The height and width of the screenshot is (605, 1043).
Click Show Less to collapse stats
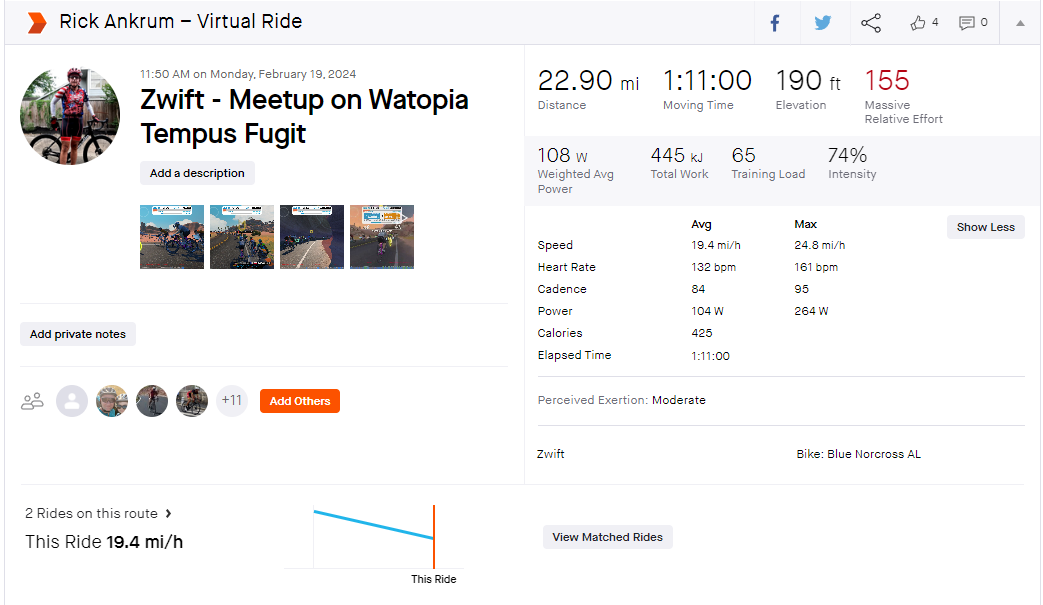[x=986, y=227]
